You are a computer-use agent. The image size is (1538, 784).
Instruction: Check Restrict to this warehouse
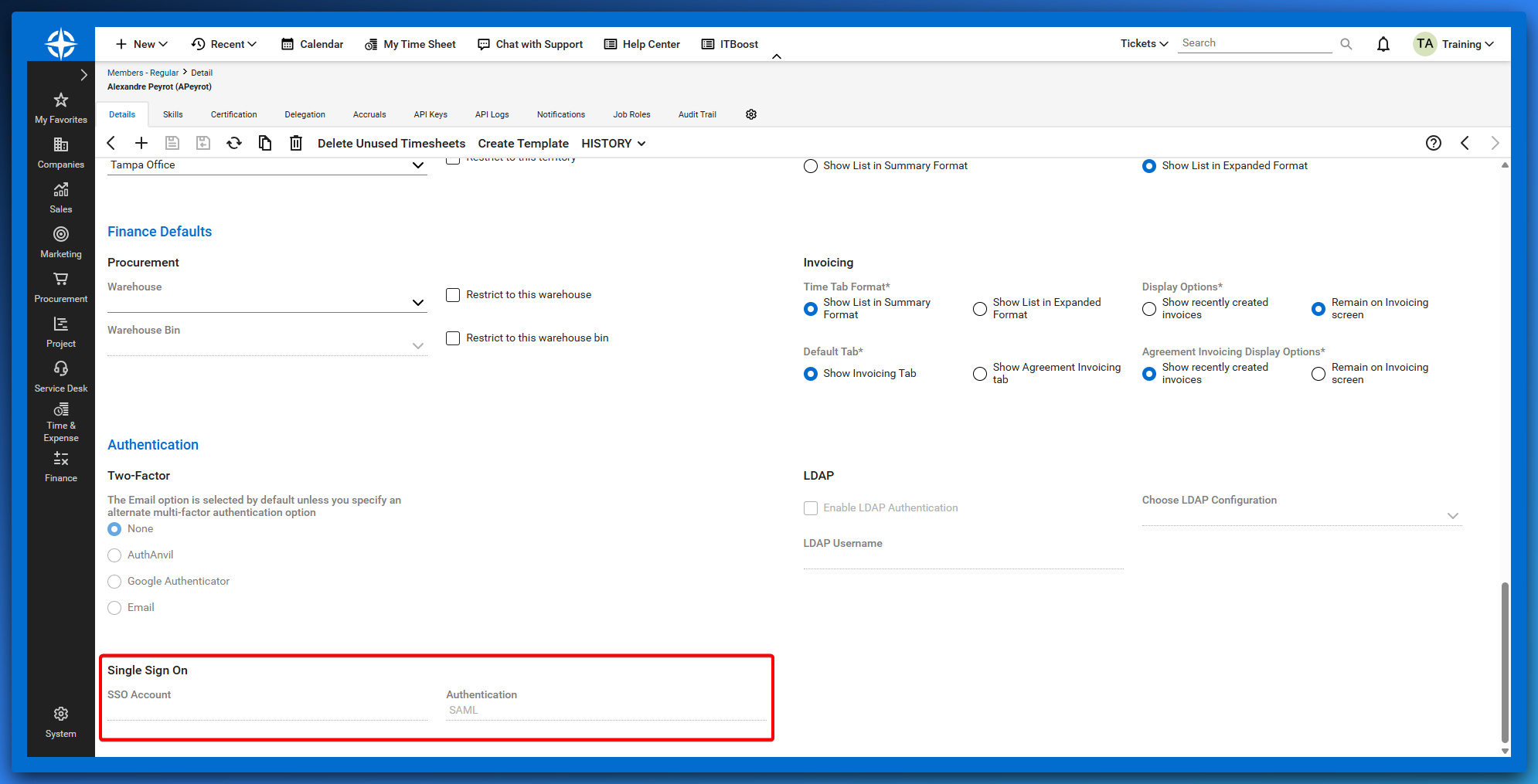[x=453, y=295]
